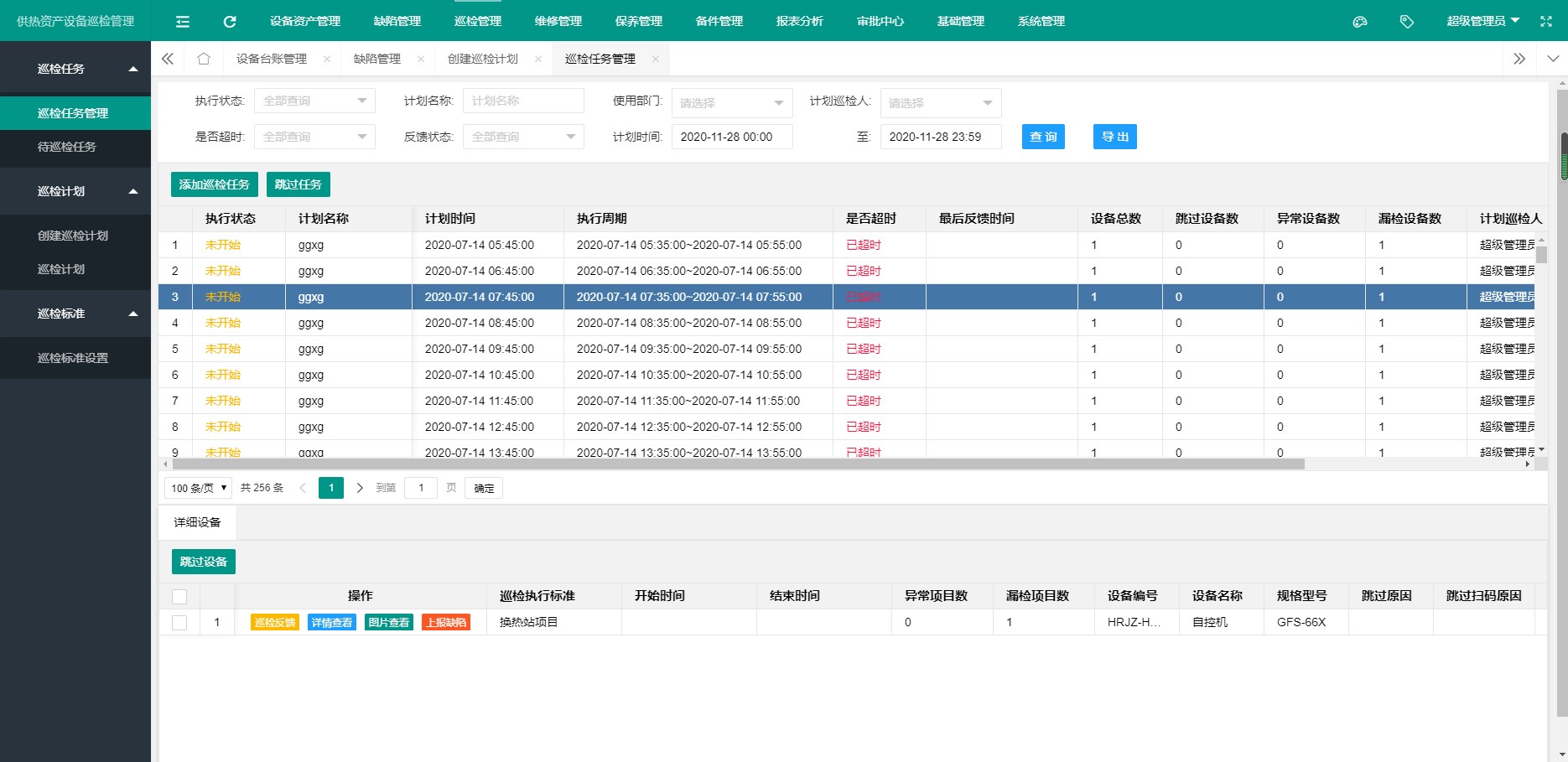This screenshot has height=762, width=1568.
Task: Close the 巡检任务管理 tab
Action: (656, 59)
